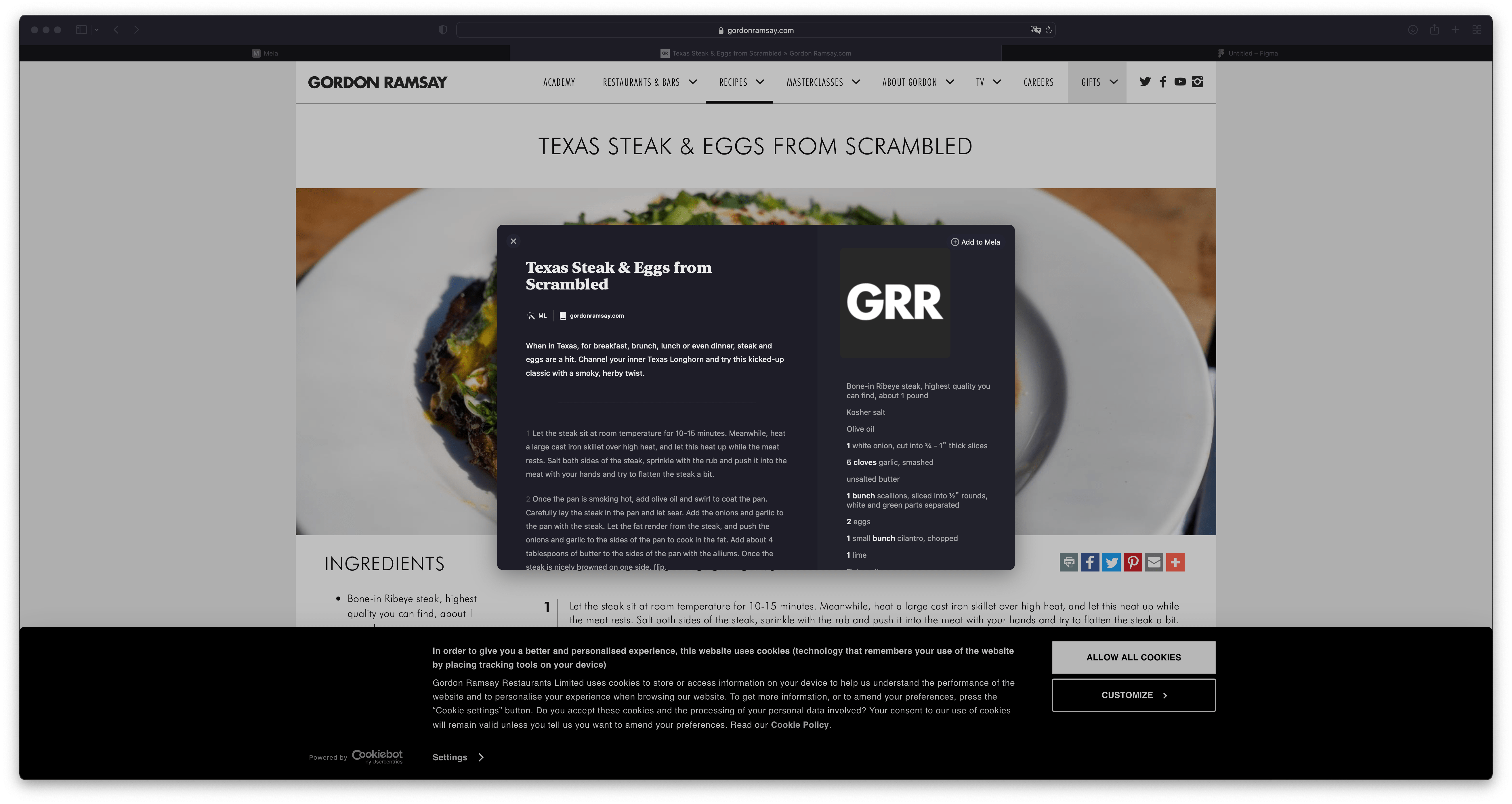
Task: Click popup ingredient 'Olive oil'
Action: pos(860,429)
